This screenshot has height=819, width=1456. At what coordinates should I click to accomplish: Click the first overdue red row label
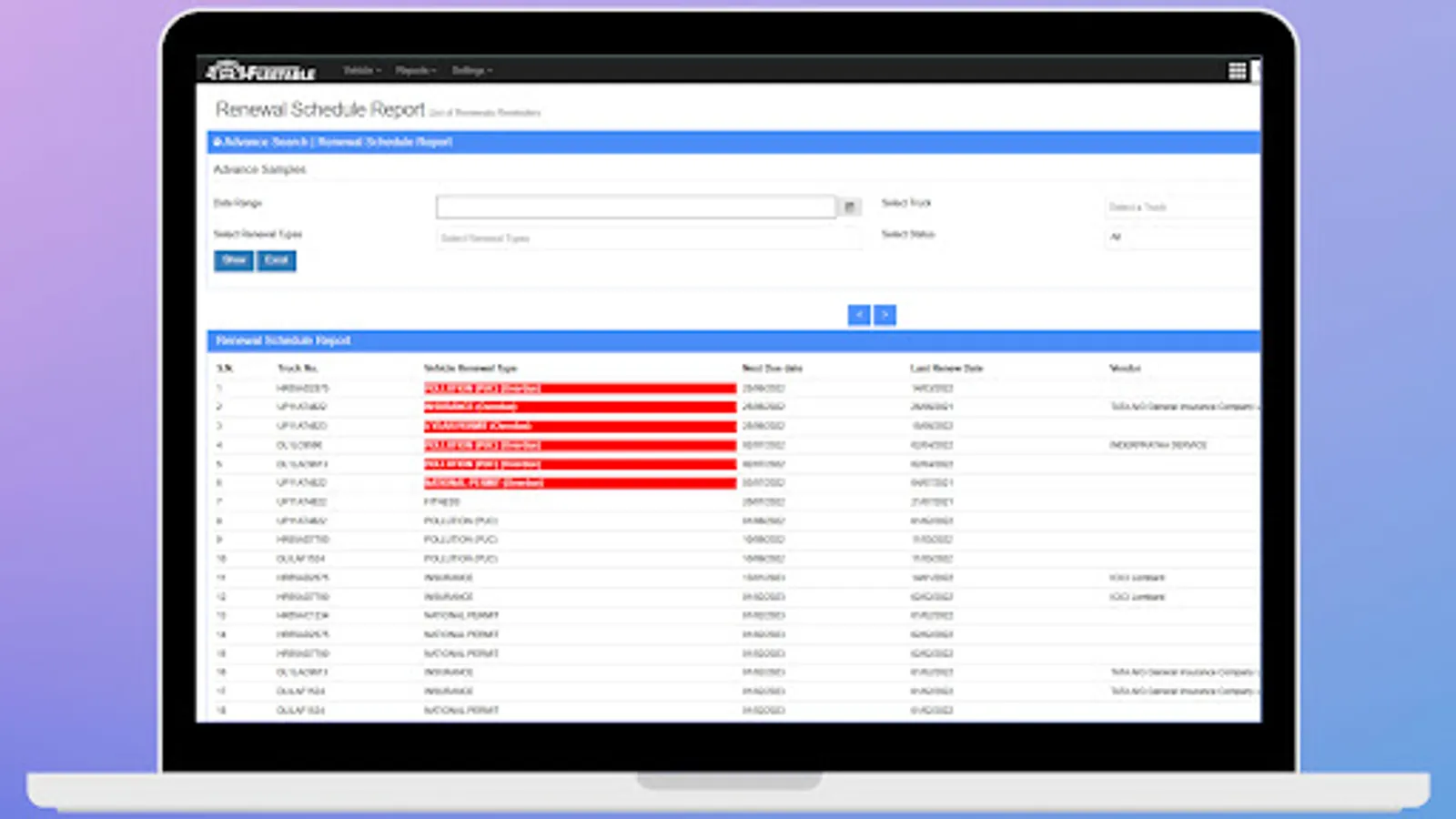(482, 389)
